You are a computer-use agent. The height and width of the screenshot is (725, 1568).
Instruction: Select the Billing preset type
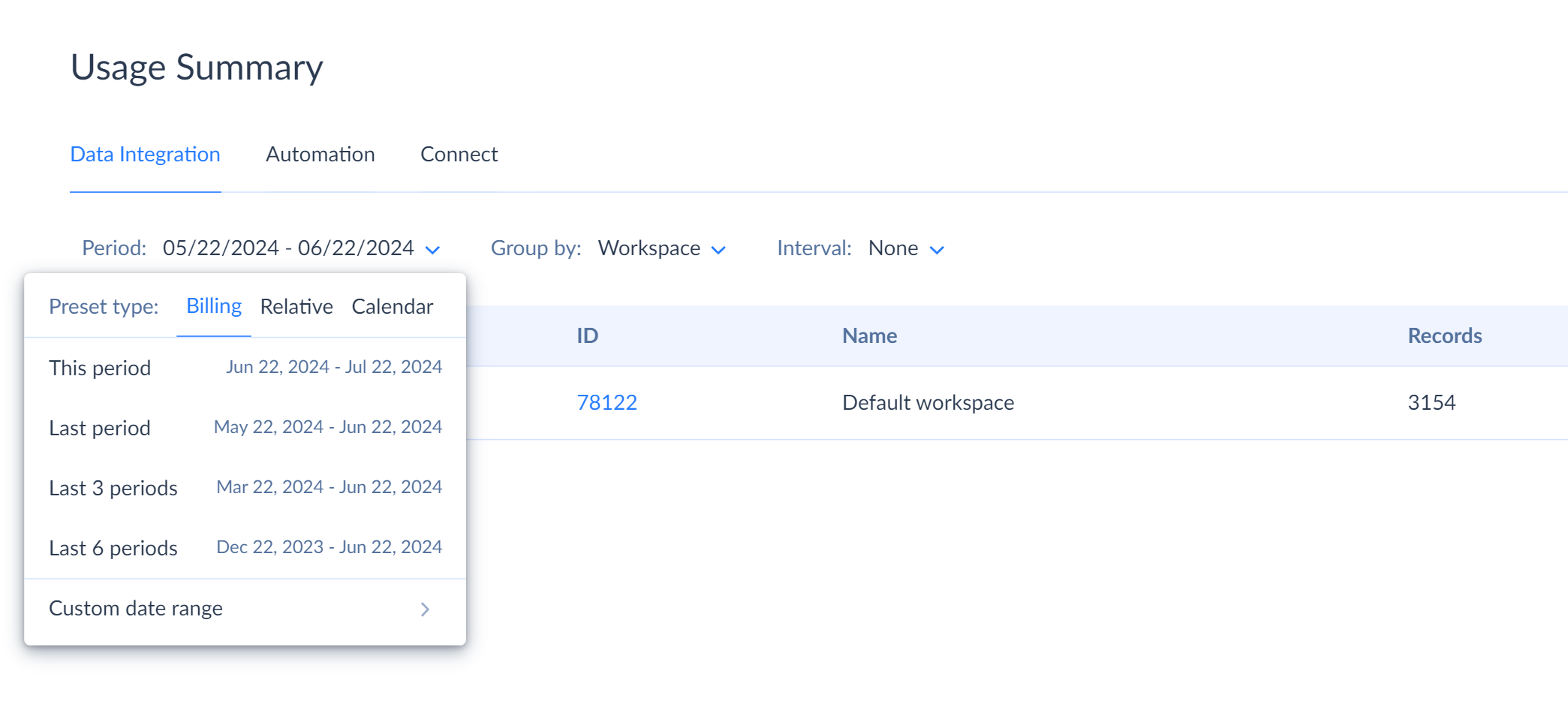click(x=214, y=306)
